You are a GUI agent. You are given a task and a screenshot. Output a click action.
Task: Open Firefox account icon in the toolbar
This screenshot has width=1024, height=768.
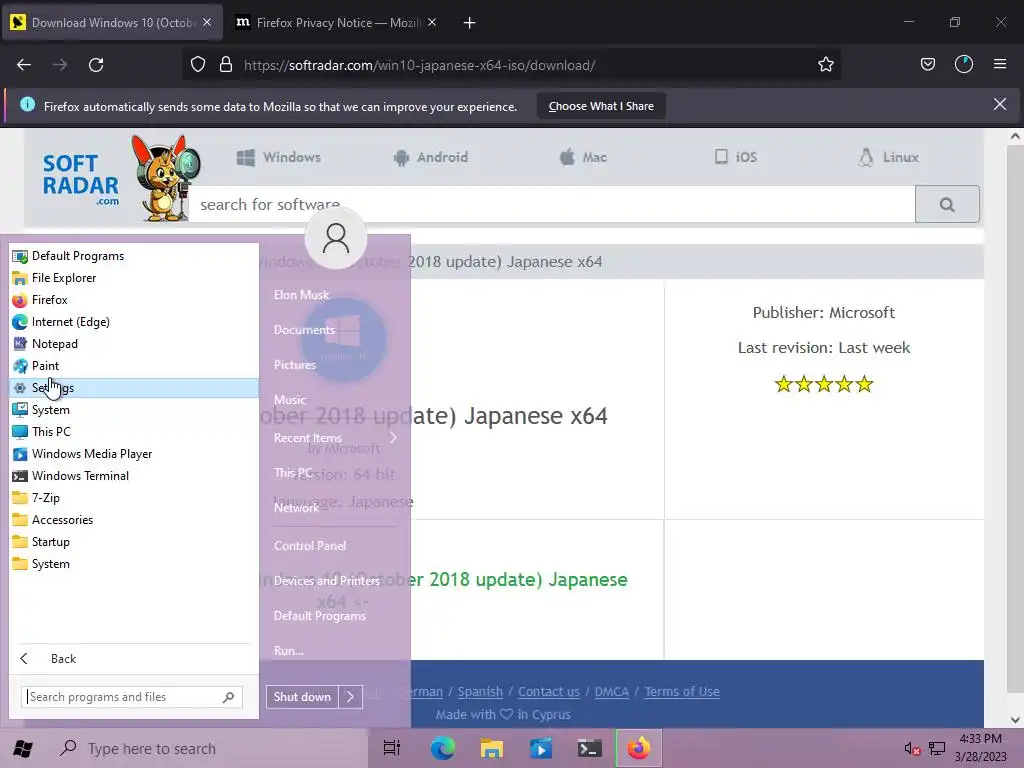click(x=964, y=65)
